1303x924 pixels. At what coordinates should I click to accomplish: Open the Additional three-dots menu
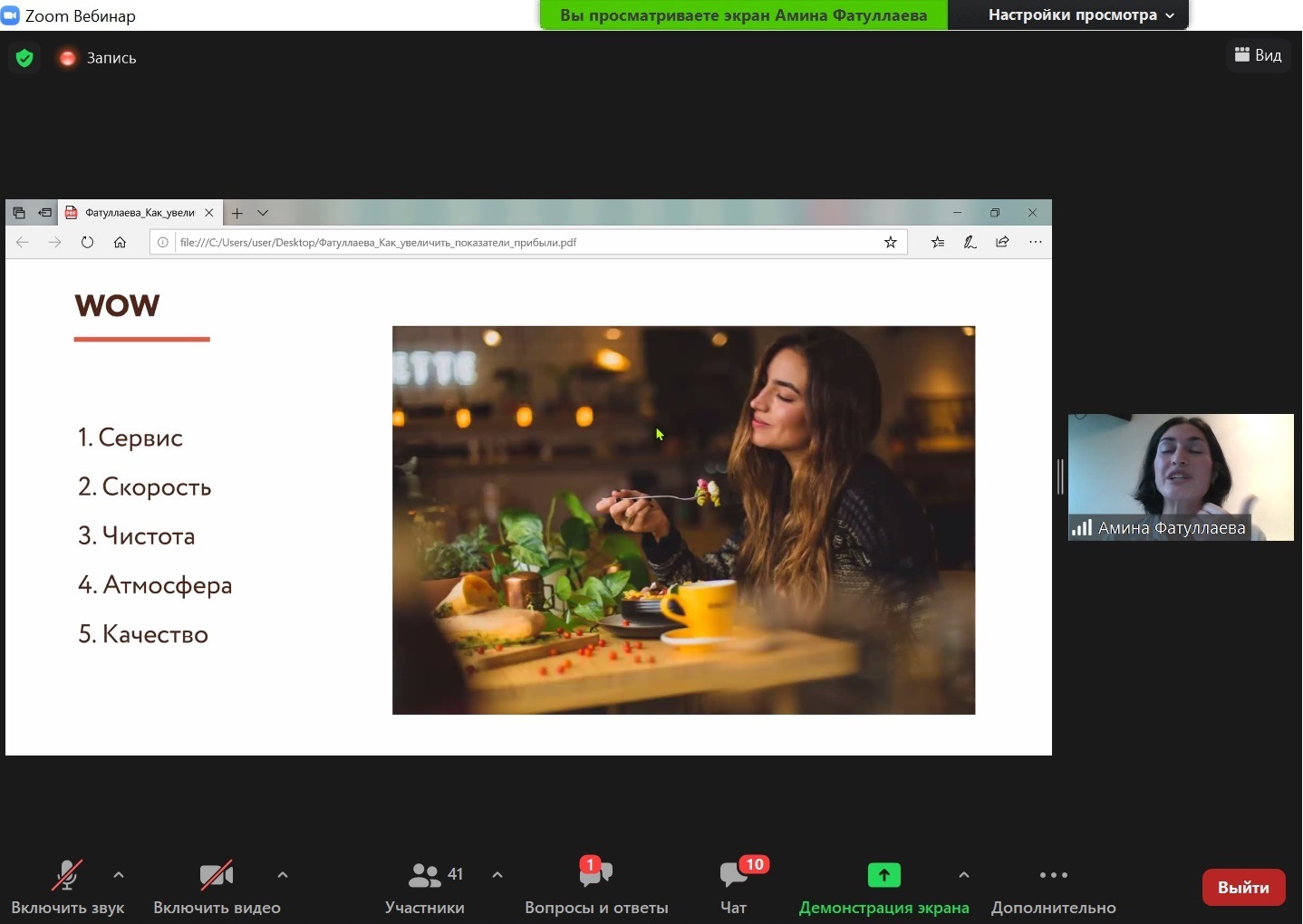(x=1053, y=875)
